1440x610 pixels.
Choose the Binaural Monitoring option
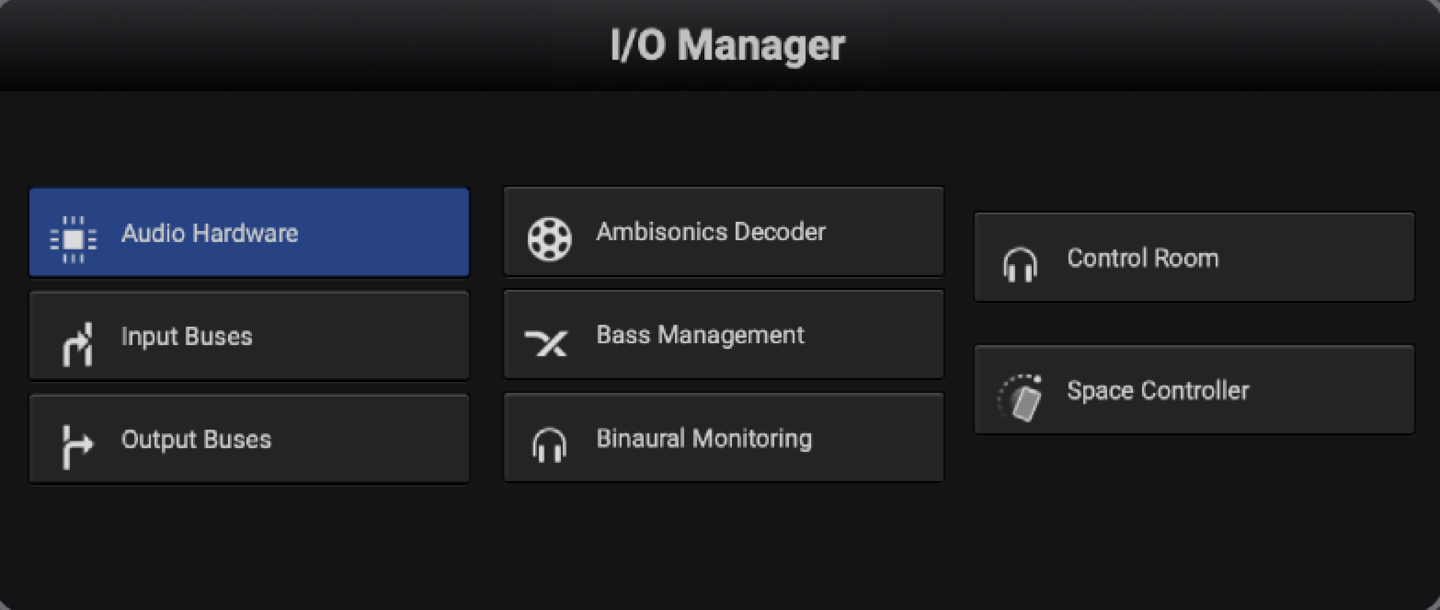point(704,438)
